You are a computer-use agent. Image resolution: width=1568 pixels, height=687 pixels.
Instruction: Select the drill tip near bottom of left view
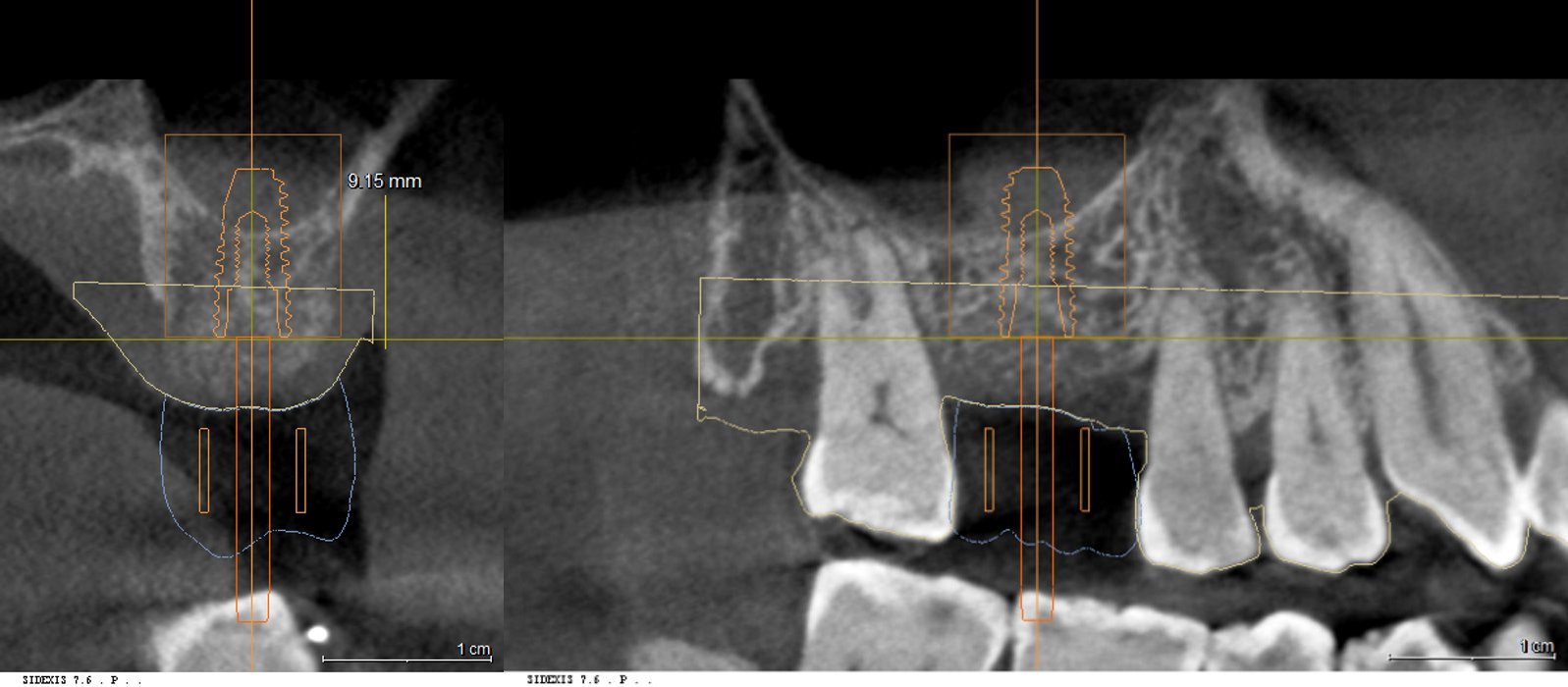coord(252,608)
